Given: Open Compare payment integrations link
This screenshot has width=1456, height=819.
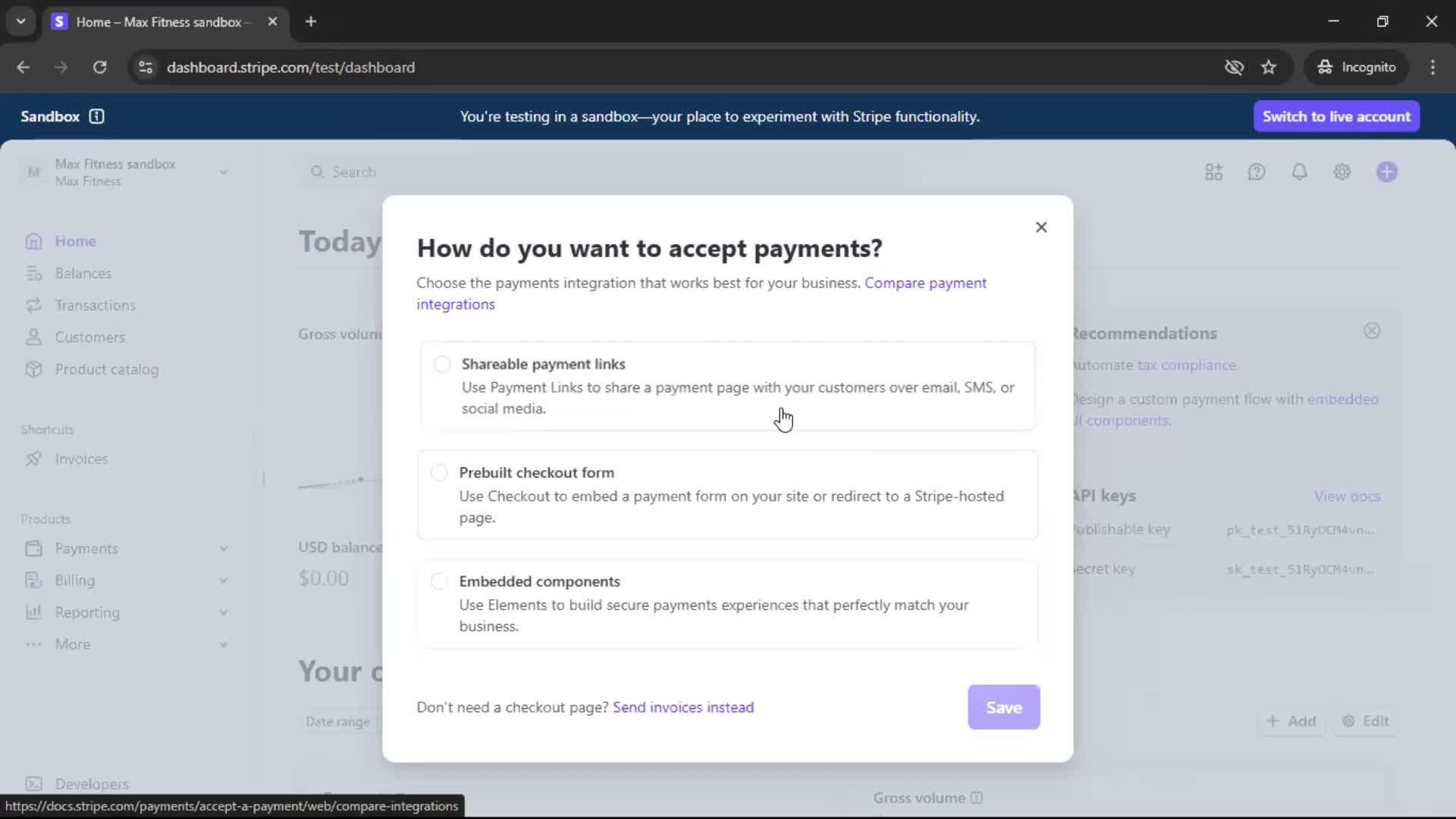Looking at the screenshot, I should point(925,283).
